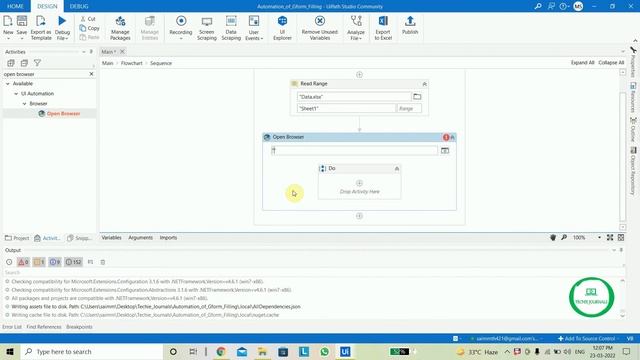The width and height of the screenshot is (640, 360).
Task: Toggle error messages filter in Output
Action: tap(24, 262)
